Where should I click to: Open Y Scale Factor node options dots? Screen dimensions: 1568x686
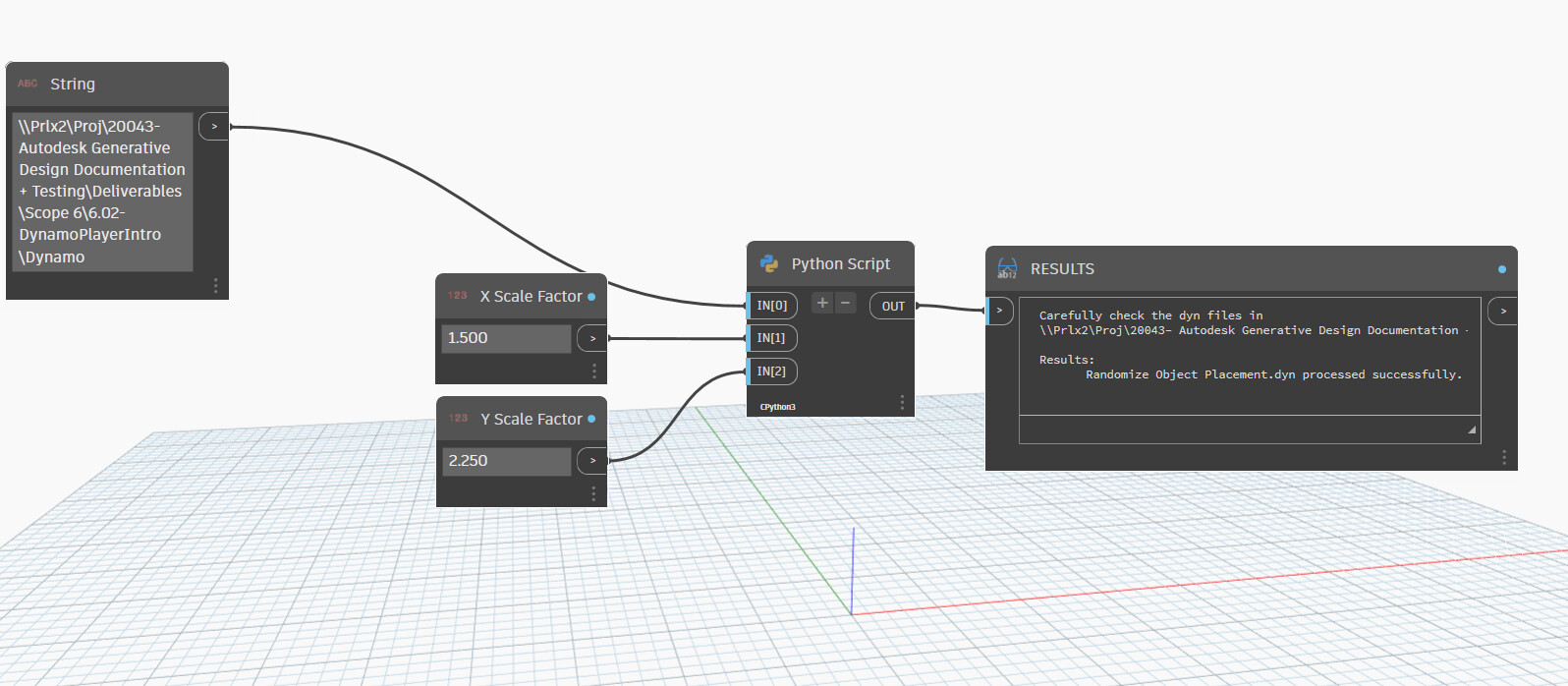593,493
